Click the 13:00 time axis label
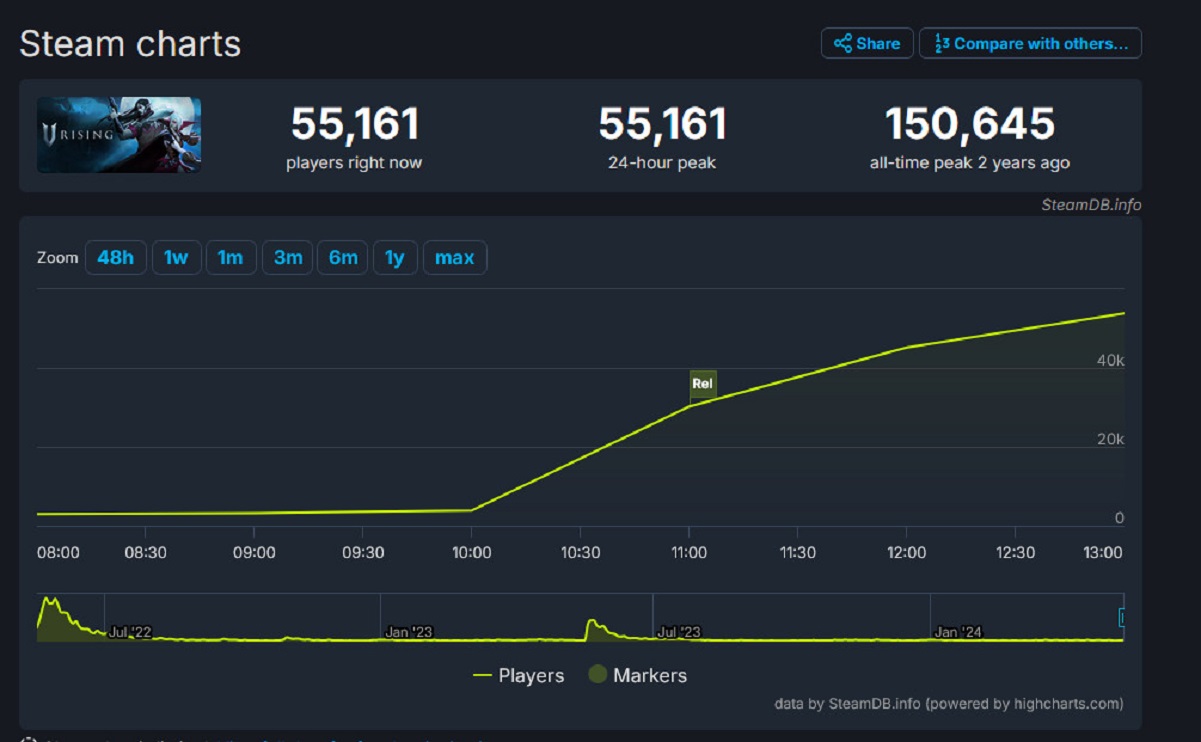 (1103, 553)
